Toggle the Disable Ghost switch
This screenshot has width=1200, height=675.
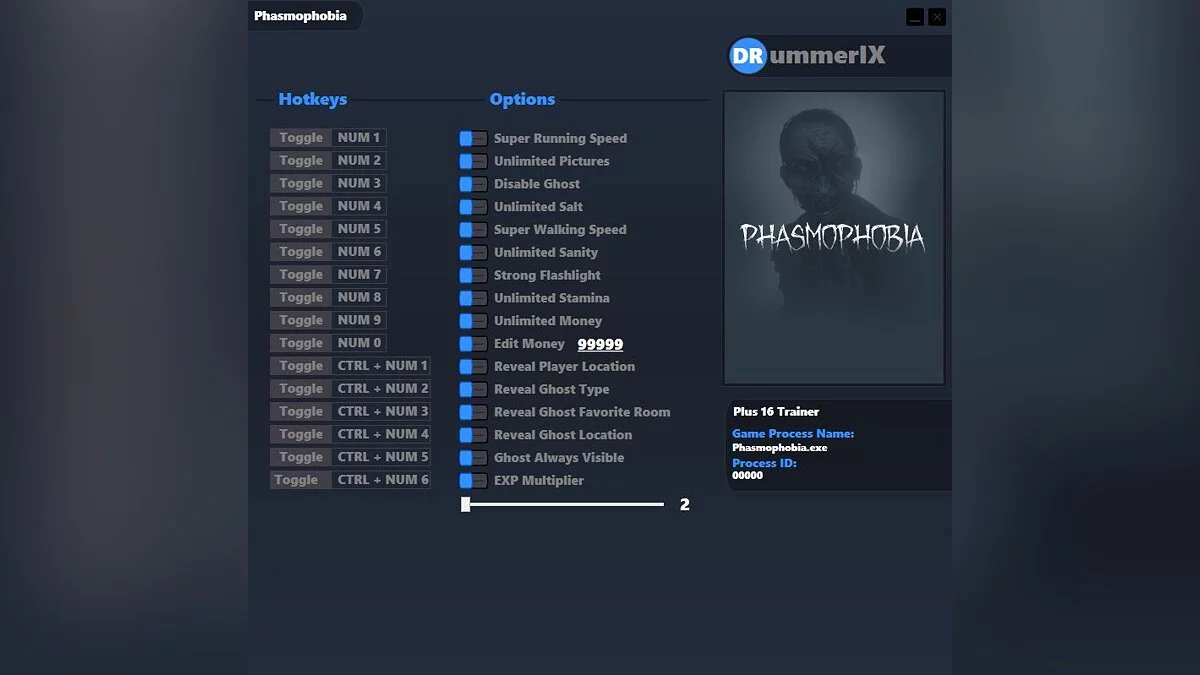click(473, 184)
